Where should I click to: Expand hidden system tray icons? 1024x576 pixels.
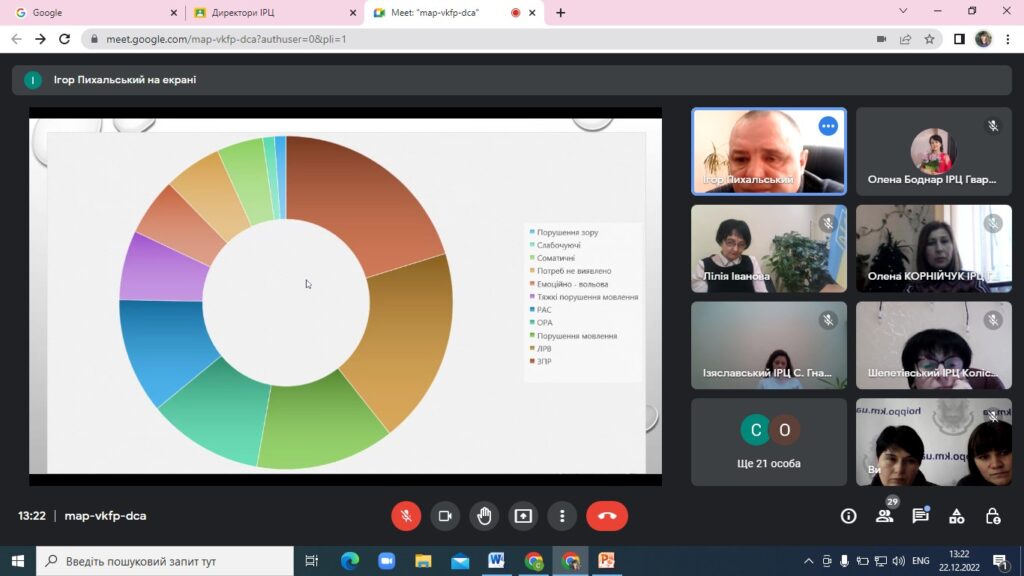point(808,561)
